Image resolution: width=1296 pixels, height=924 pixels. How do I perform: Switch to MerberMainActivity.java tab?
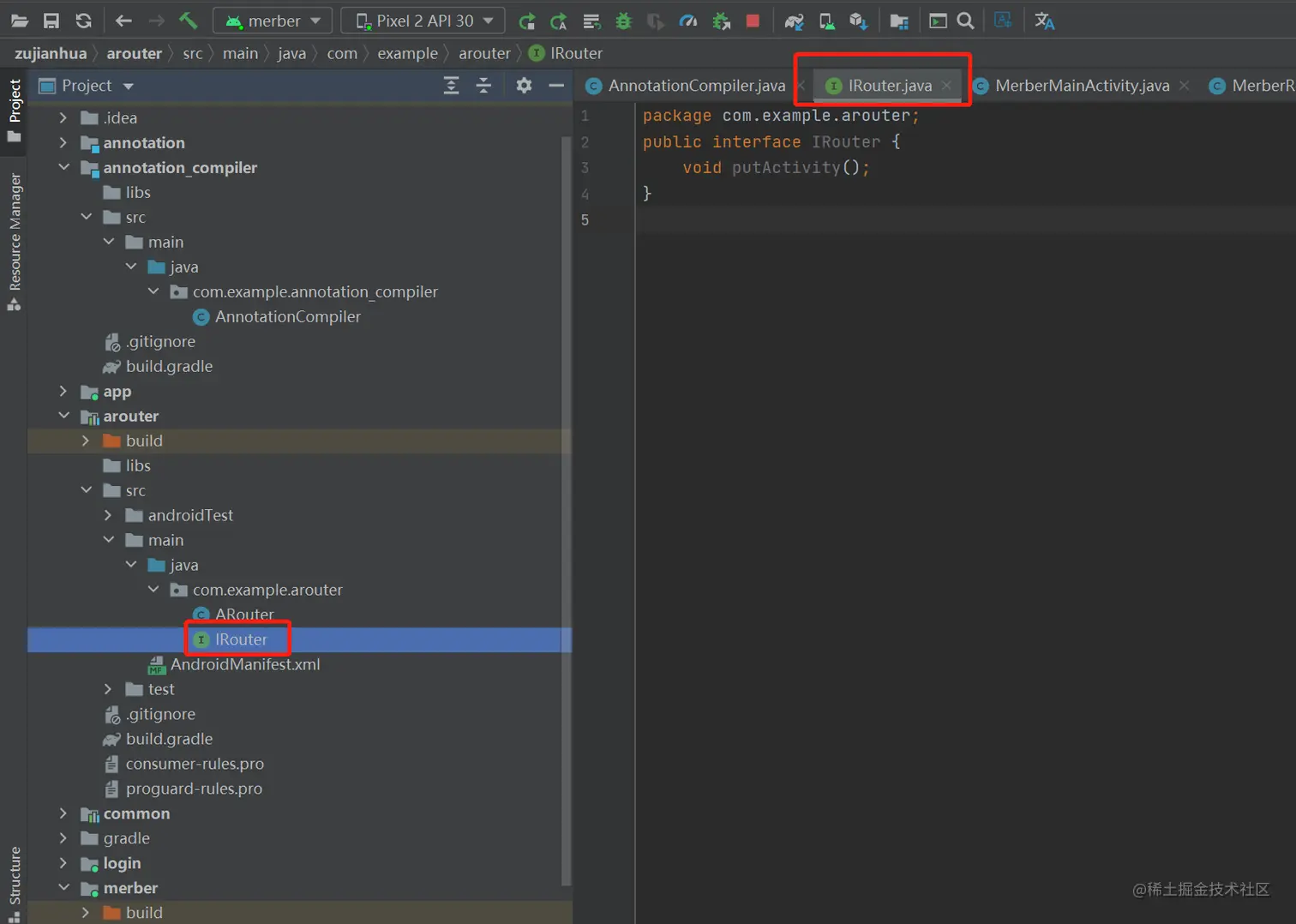1081,86
